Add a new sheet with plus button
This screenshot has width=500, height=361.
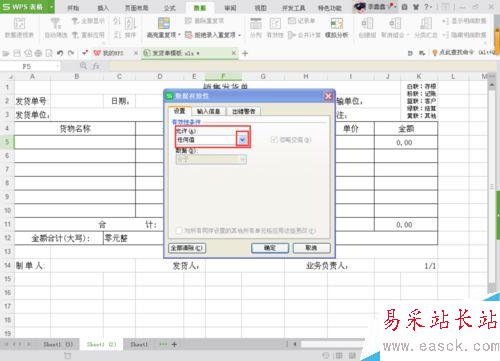coord(174,344)
